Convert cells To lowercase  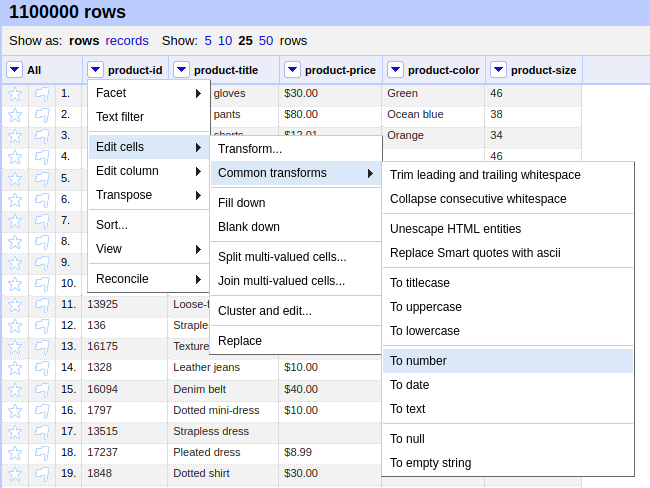(x=508, y=331)
